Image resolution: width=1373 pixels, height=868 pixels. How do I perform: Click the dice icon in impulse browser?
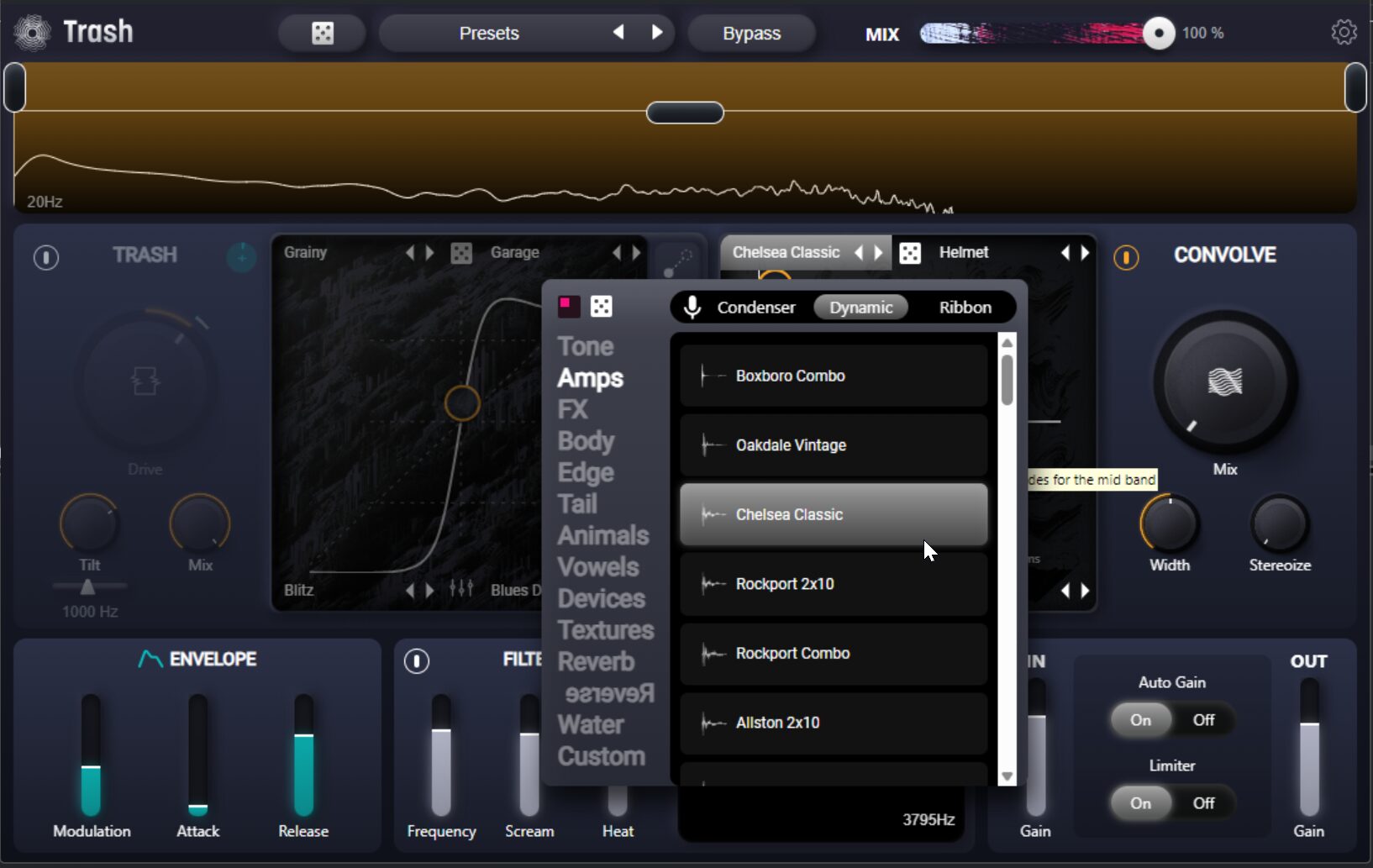[x=601, y=306]
